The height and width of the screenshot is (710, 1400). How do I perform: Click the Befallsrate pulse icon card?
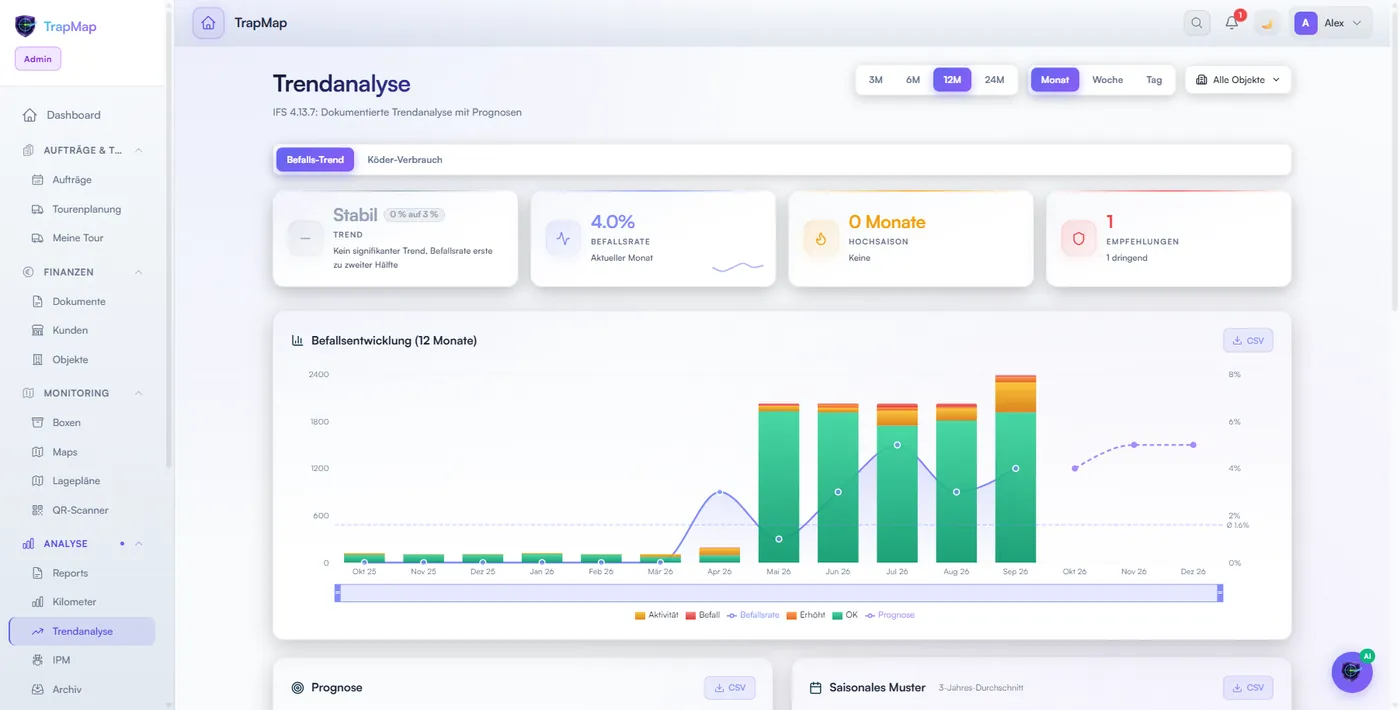point(563,239)
